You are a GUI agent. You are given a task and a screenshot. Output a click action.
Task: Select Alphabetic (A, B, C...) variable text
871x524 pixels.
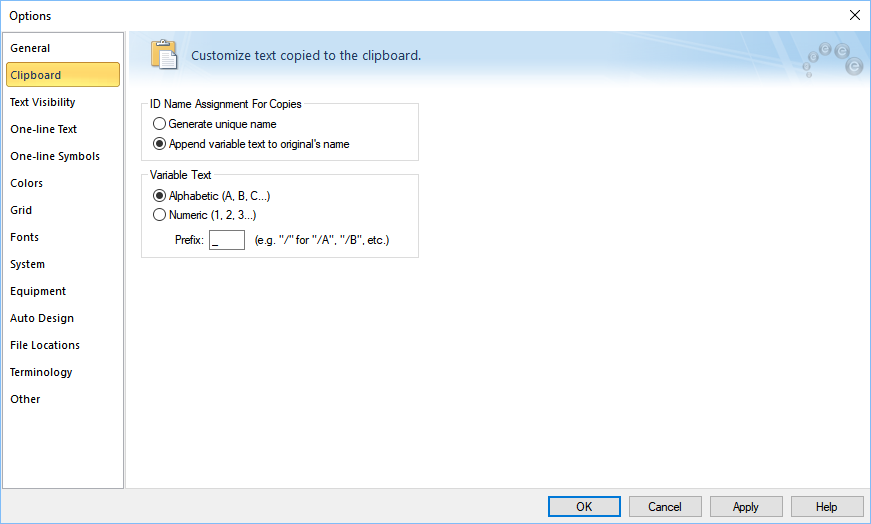point(159,196)
